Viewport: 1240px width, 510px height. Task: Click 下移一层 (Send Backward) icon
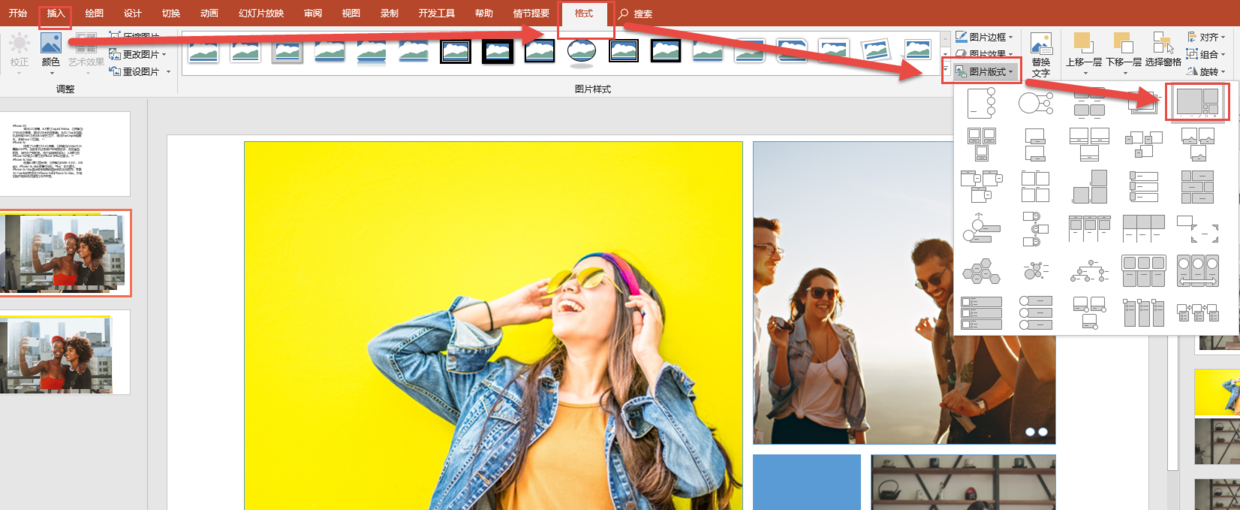point(1122,50)
